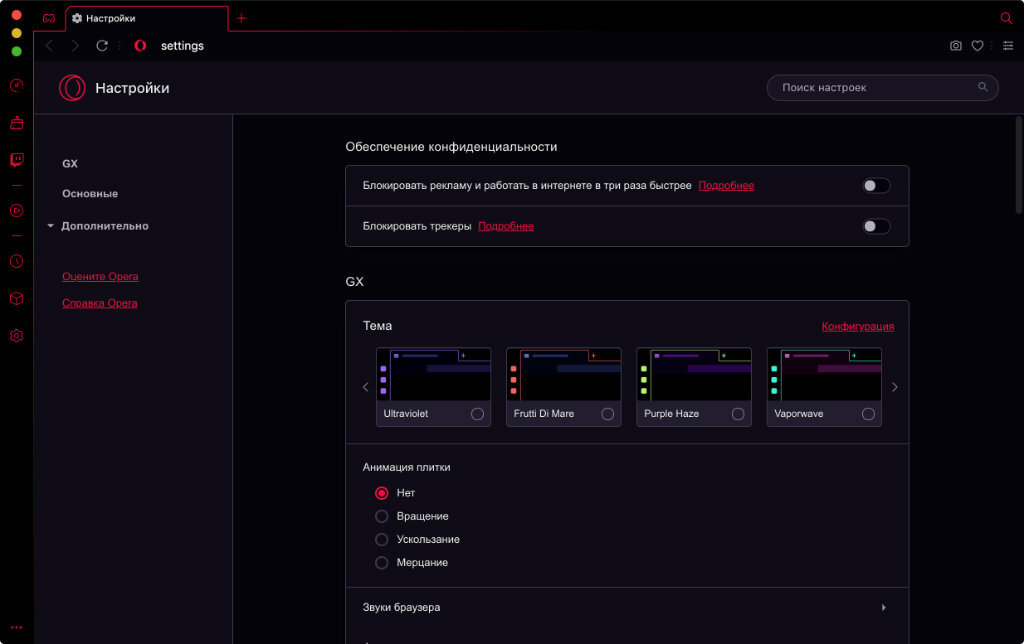1024x644 pixels.
Task: Click 'Анимация плитки' label
Action: (x=406, y=467)
